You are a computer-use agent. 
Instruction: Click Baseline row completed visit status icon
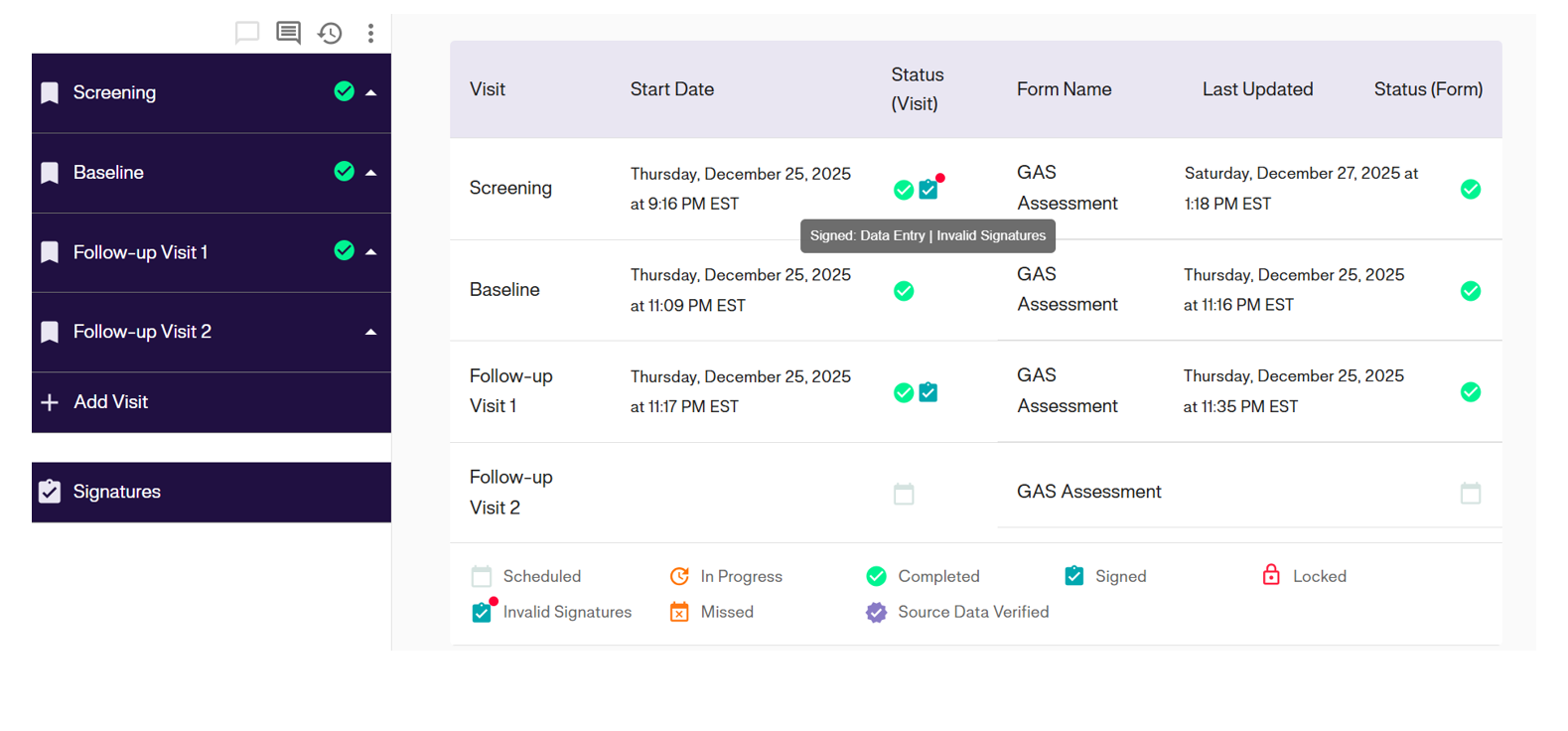pos(904,291)
